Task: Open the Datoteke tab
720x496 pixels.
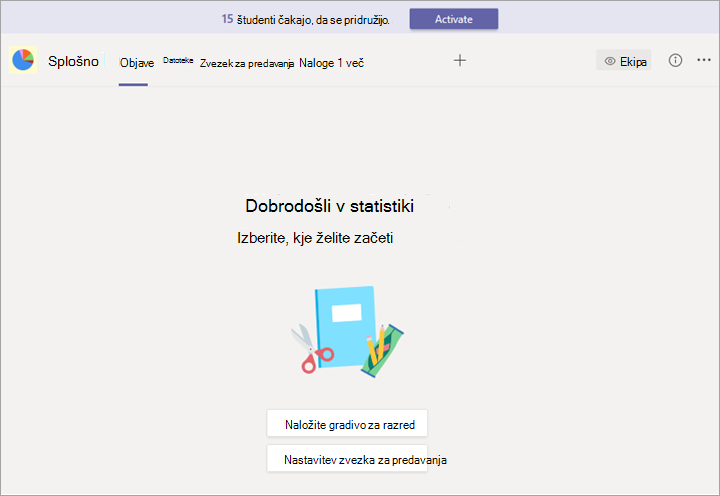Action: click(178, 61)
